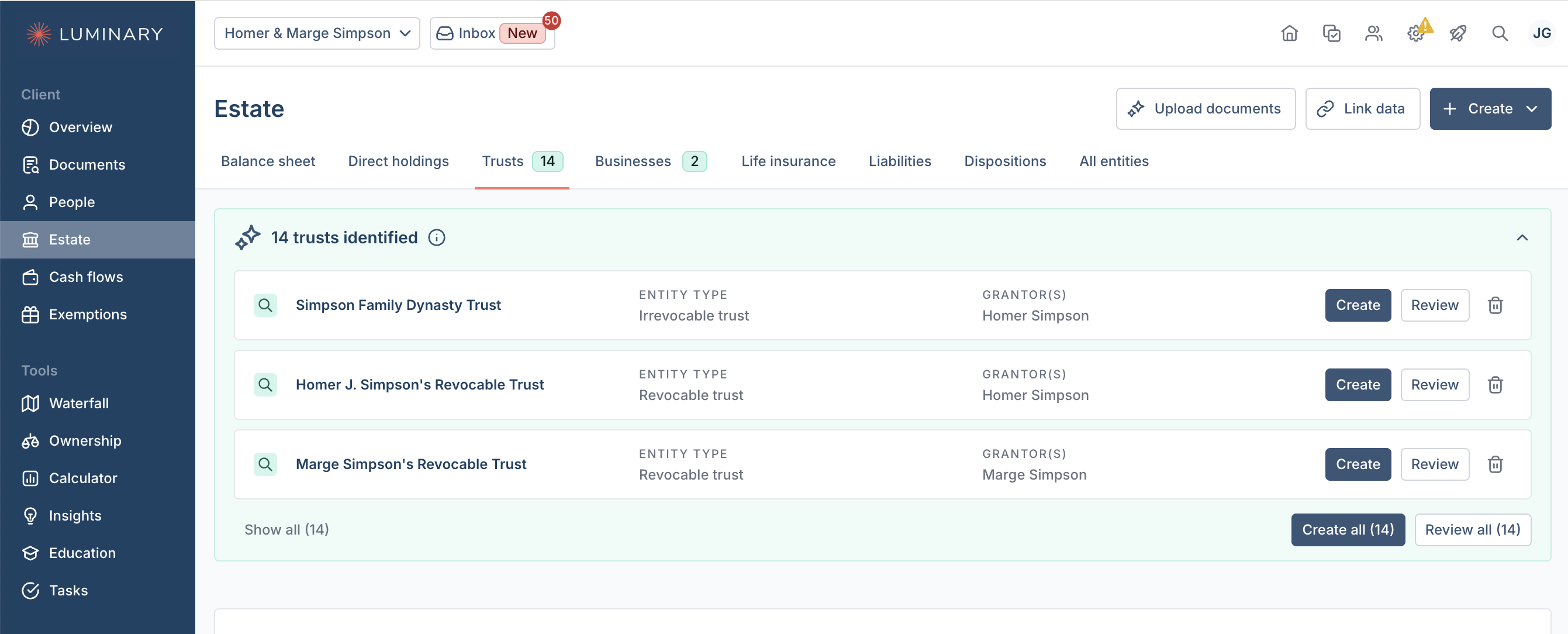Open JG user avatar menu
The height and width of the screenshot is (634, 1568).
tap(1541, 33)
